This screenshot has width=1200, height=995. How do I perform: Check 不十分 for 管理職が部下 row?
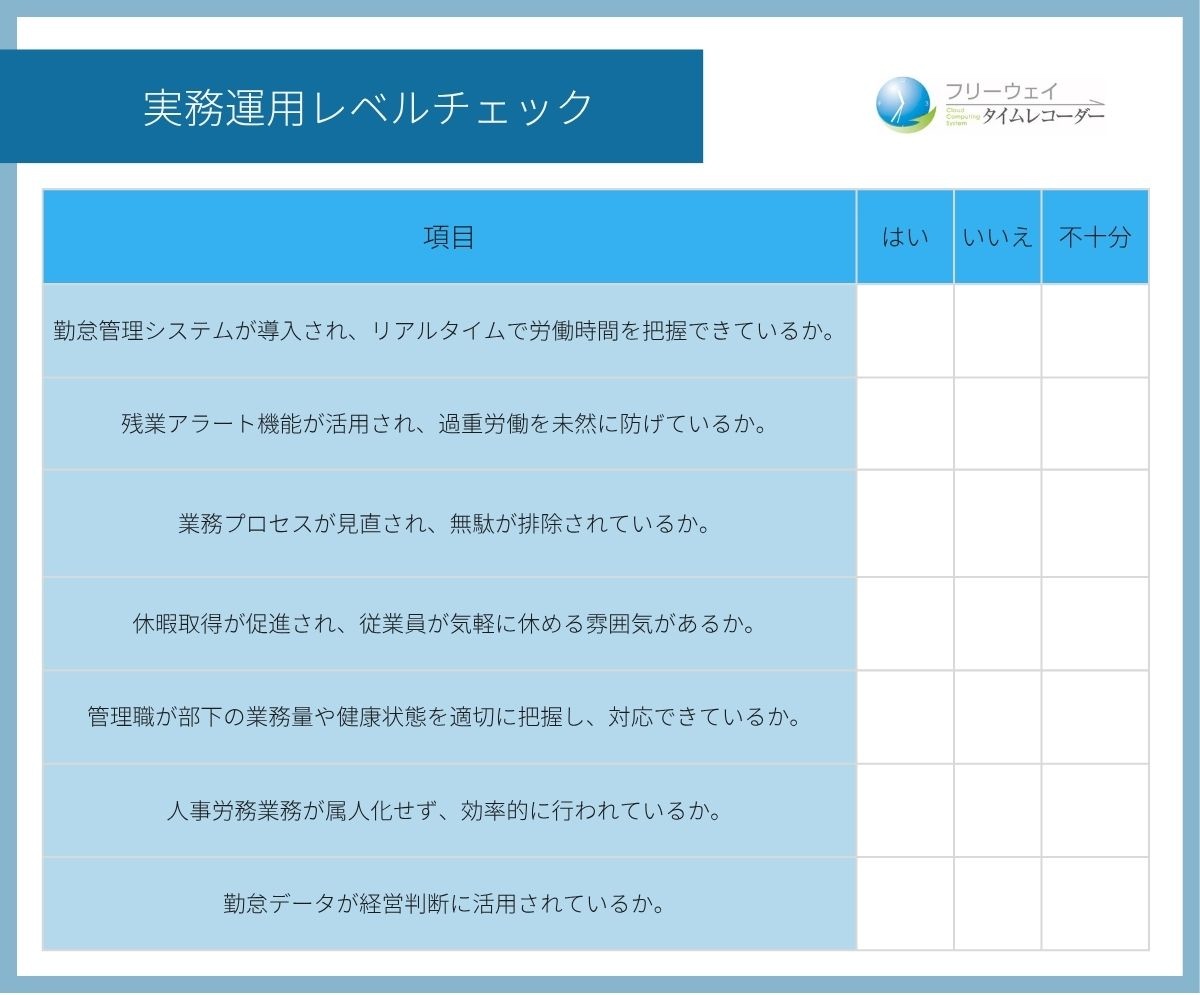pos(1095,717)
